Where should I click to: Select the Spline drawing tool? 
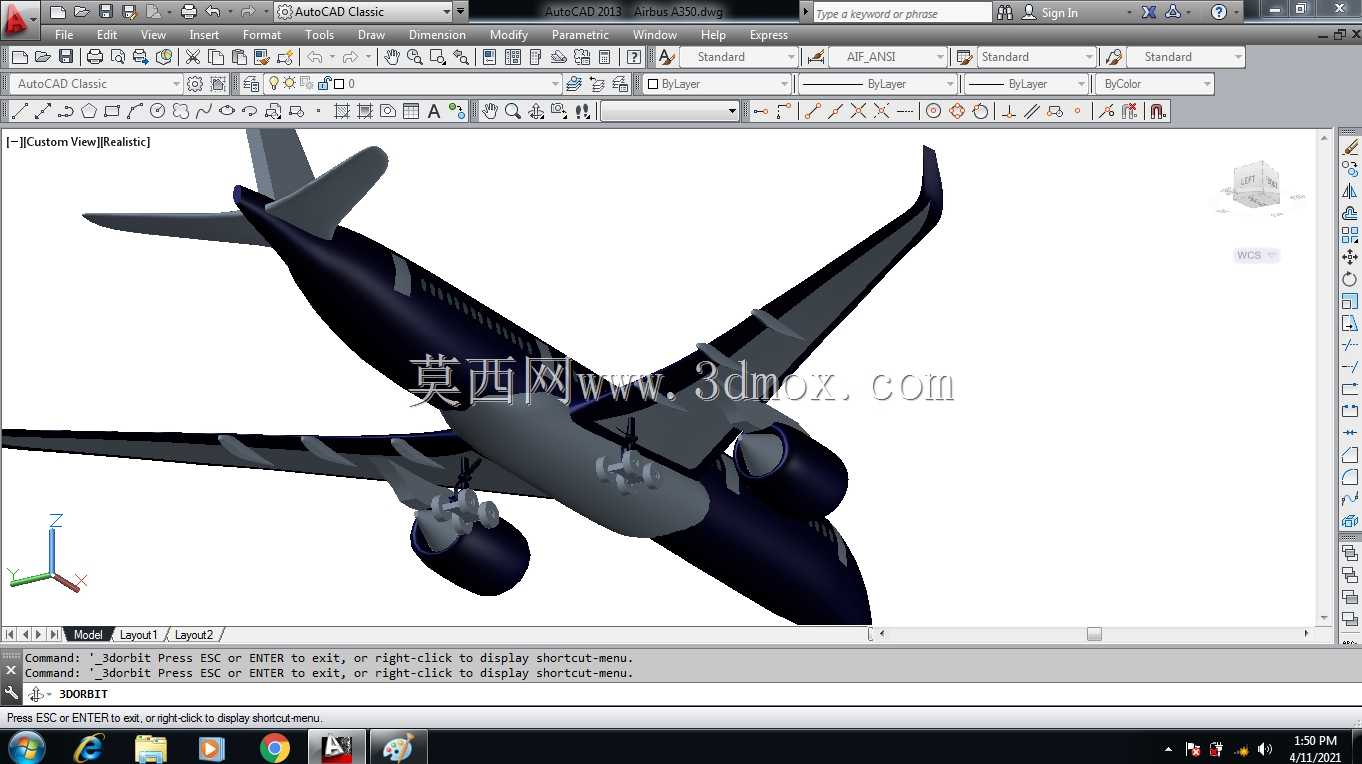click(x=204, y=111)
